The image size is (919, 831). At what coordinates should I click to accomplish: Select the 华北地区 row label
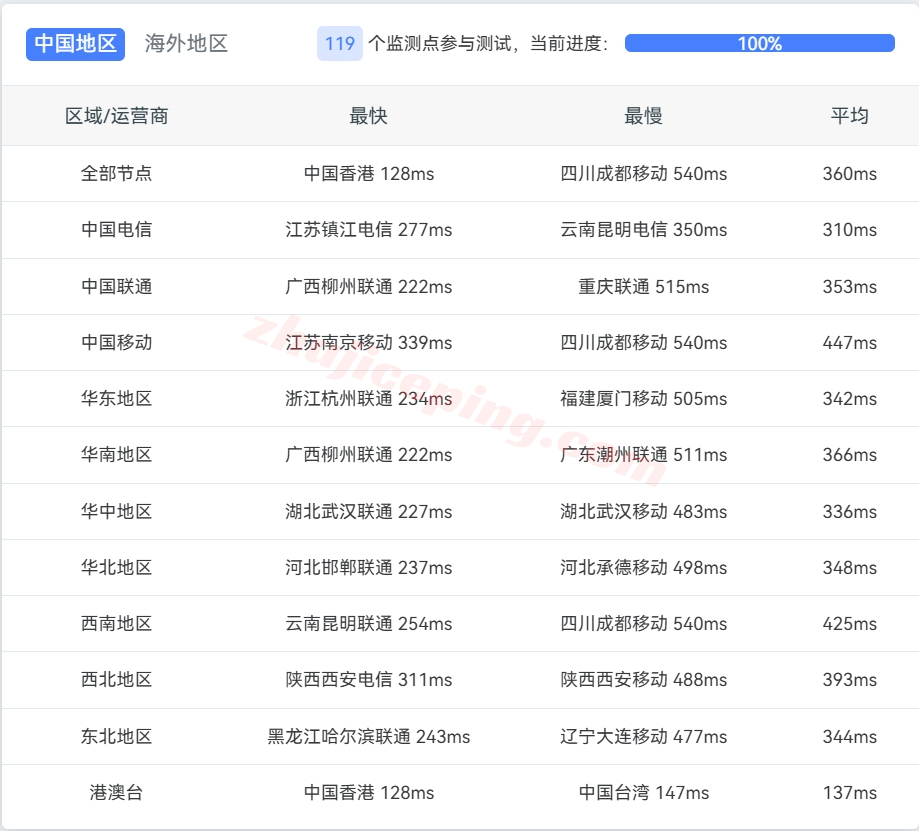pyautogui.click(x=117, y=567)
